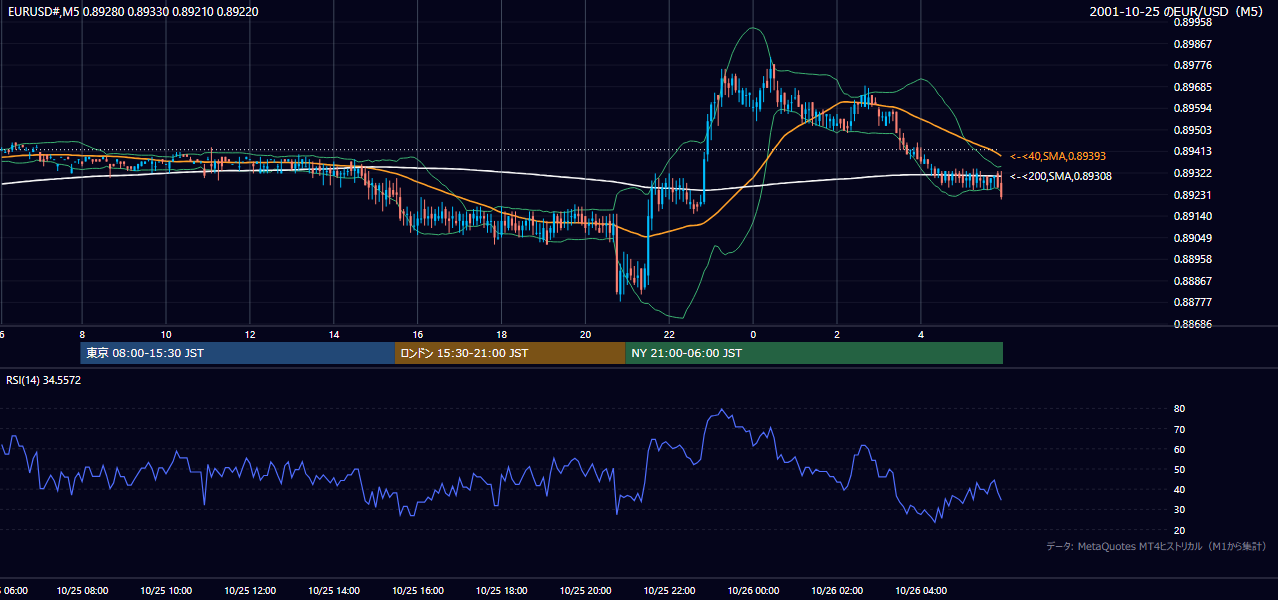Select the London 15:30-21:00 JST session bar
The width and height of the screenshot is (1278, 600).
(x=510, y=353)
